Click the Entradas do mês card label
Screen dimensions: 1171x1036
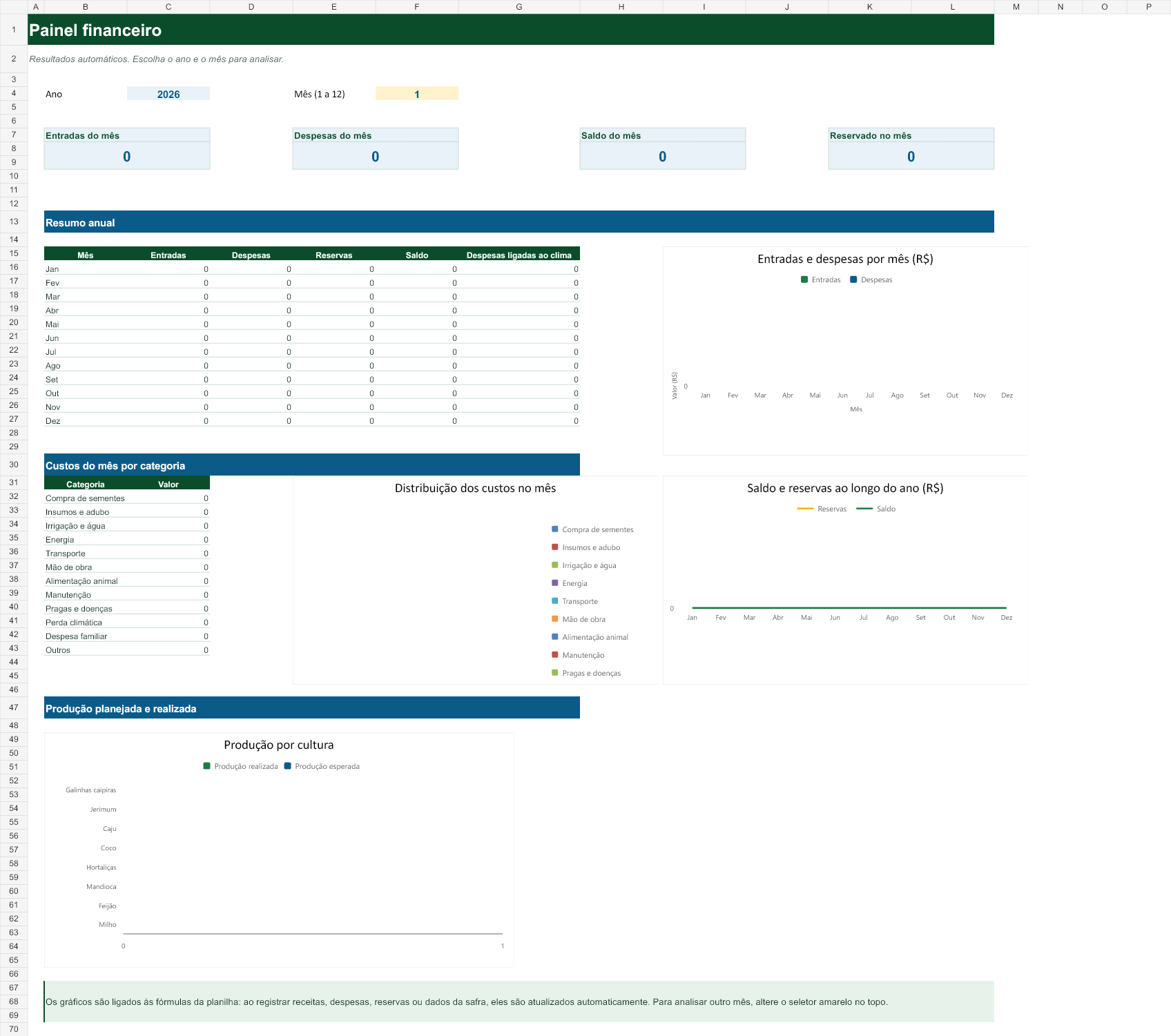[83, 135]
